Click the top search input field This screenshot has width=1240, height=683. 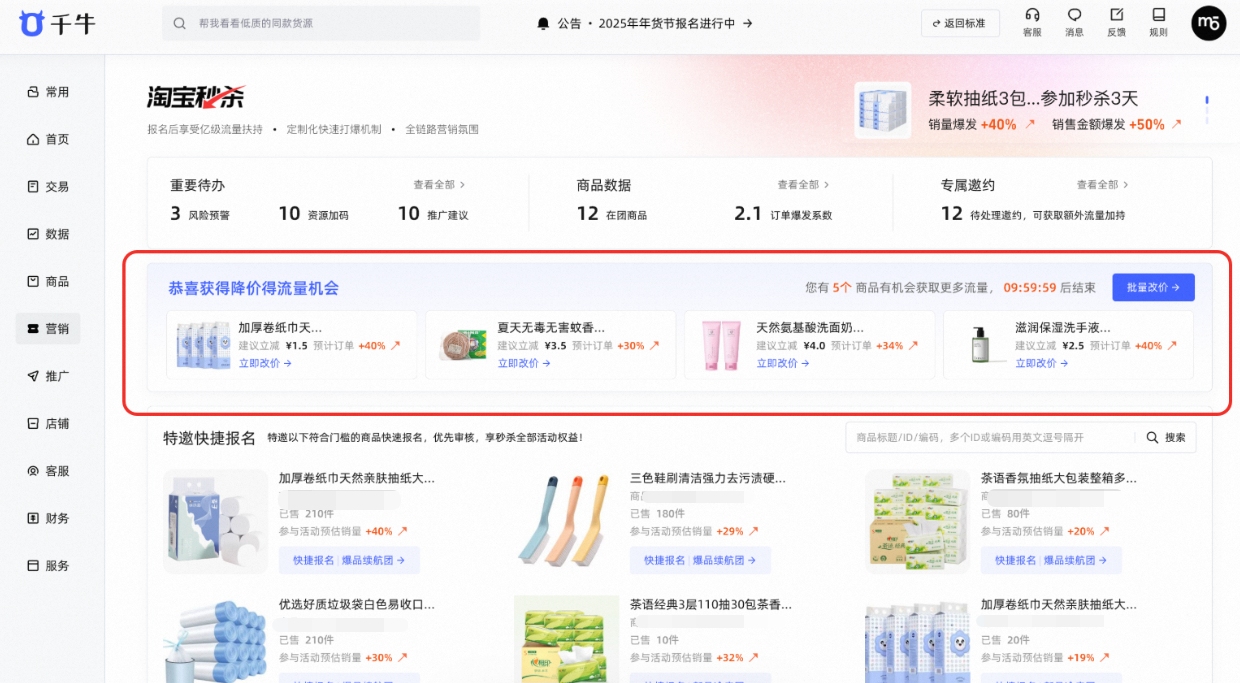point(321,23)
